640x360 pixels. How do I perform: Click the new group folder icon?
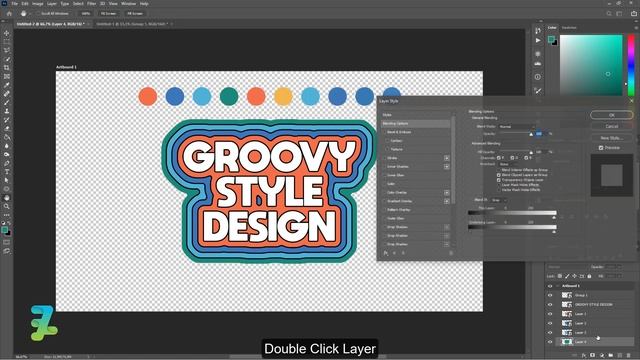(611, 356)
